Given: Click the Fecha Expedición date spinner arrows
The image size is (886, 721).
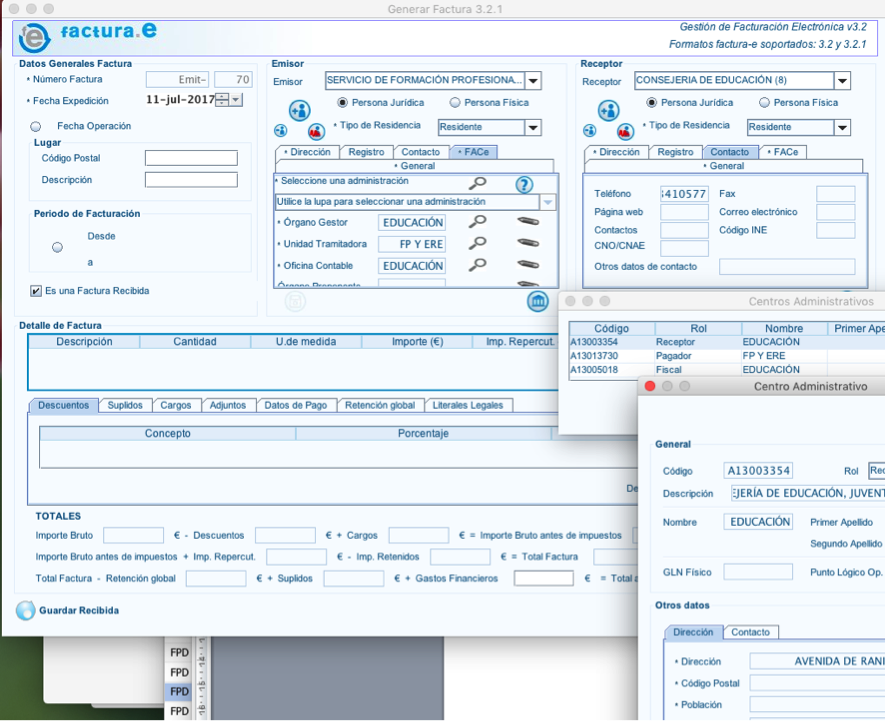Looking at the screenshot, I should tap(223, 100).
